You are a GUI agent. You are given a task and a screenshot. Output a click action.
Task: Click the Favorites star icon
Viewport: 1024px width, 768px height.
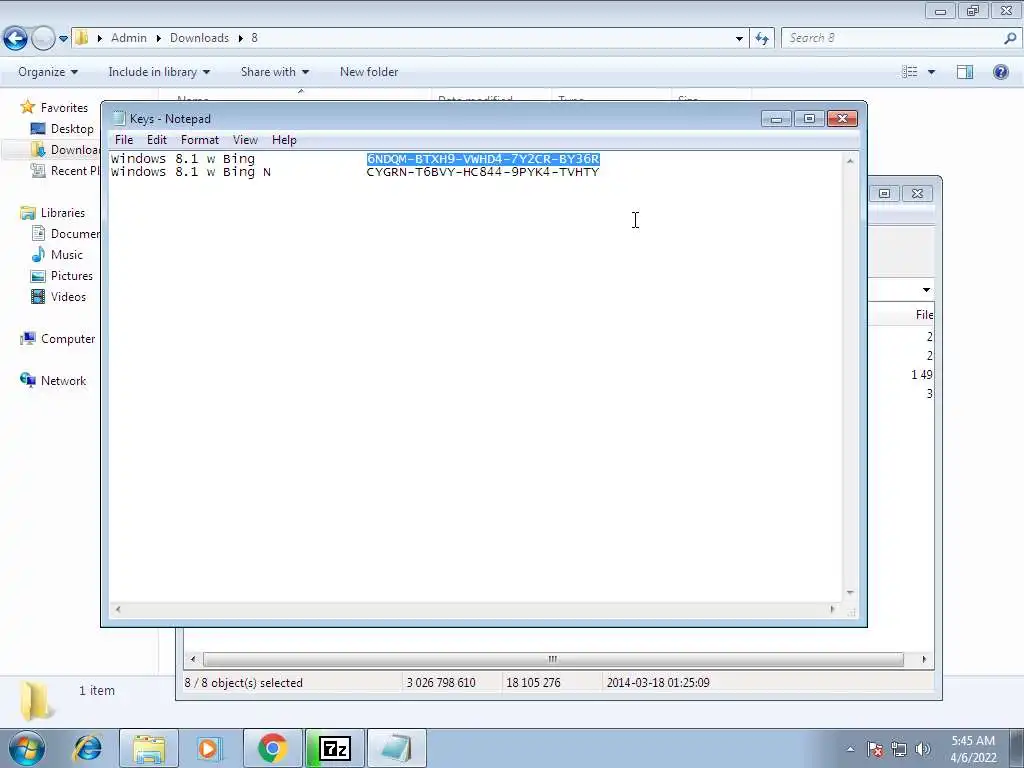pyautogui.click(x=27, y=107)
